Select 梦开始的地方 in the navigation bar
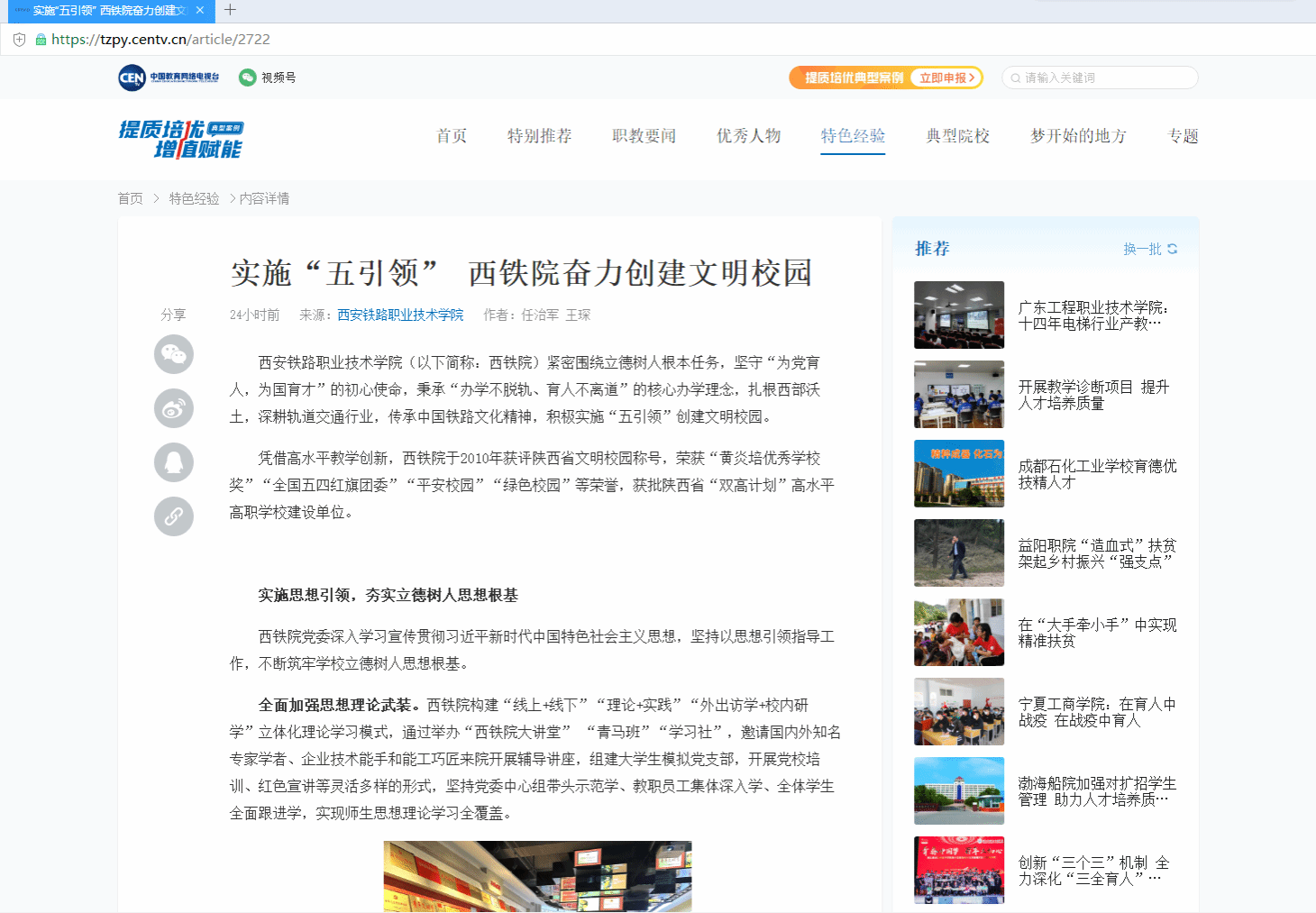 (1078, 136)
